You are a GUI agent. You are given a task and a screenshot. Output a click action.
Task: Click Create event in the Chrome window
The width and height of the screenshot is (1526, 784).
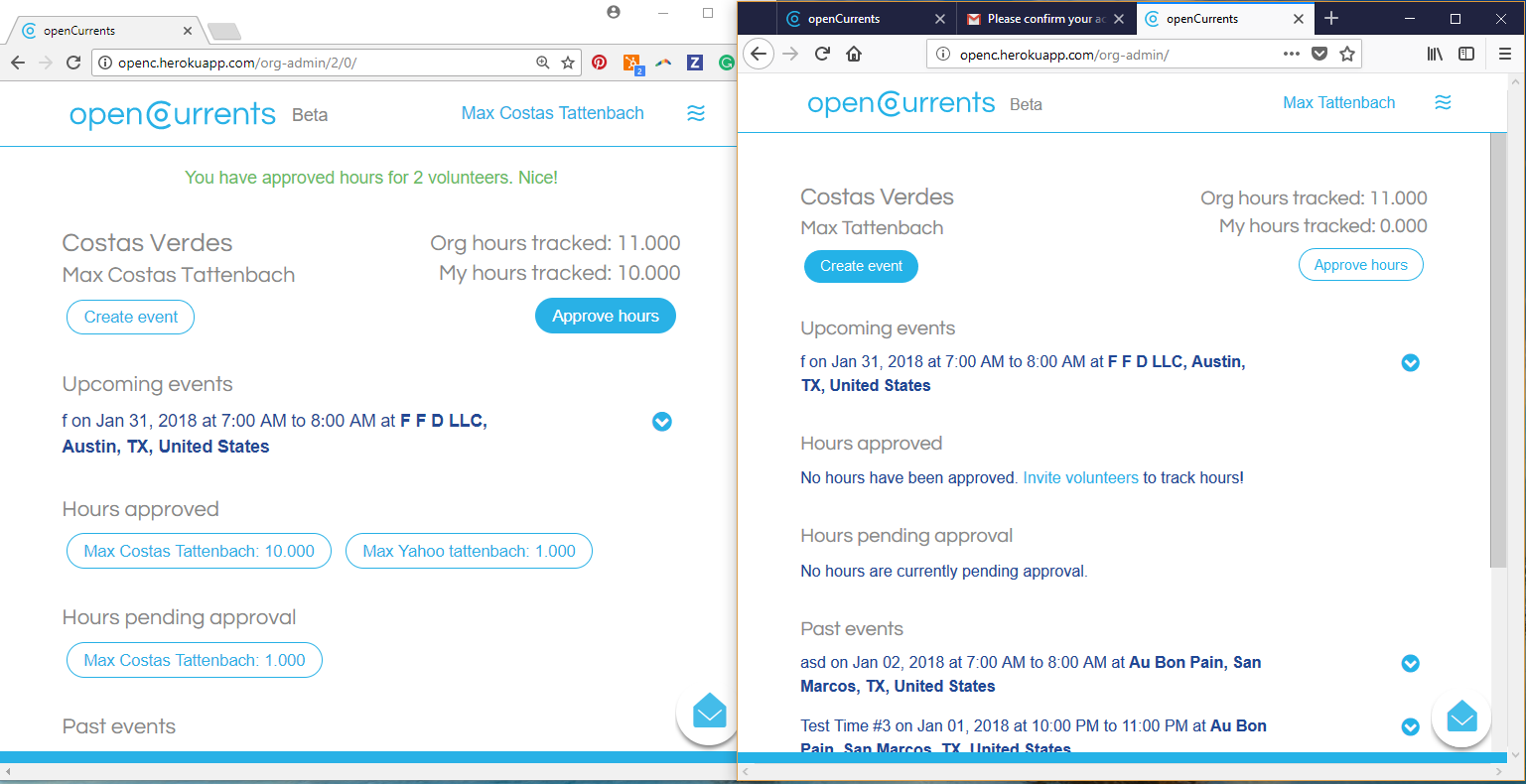[131, 318]
